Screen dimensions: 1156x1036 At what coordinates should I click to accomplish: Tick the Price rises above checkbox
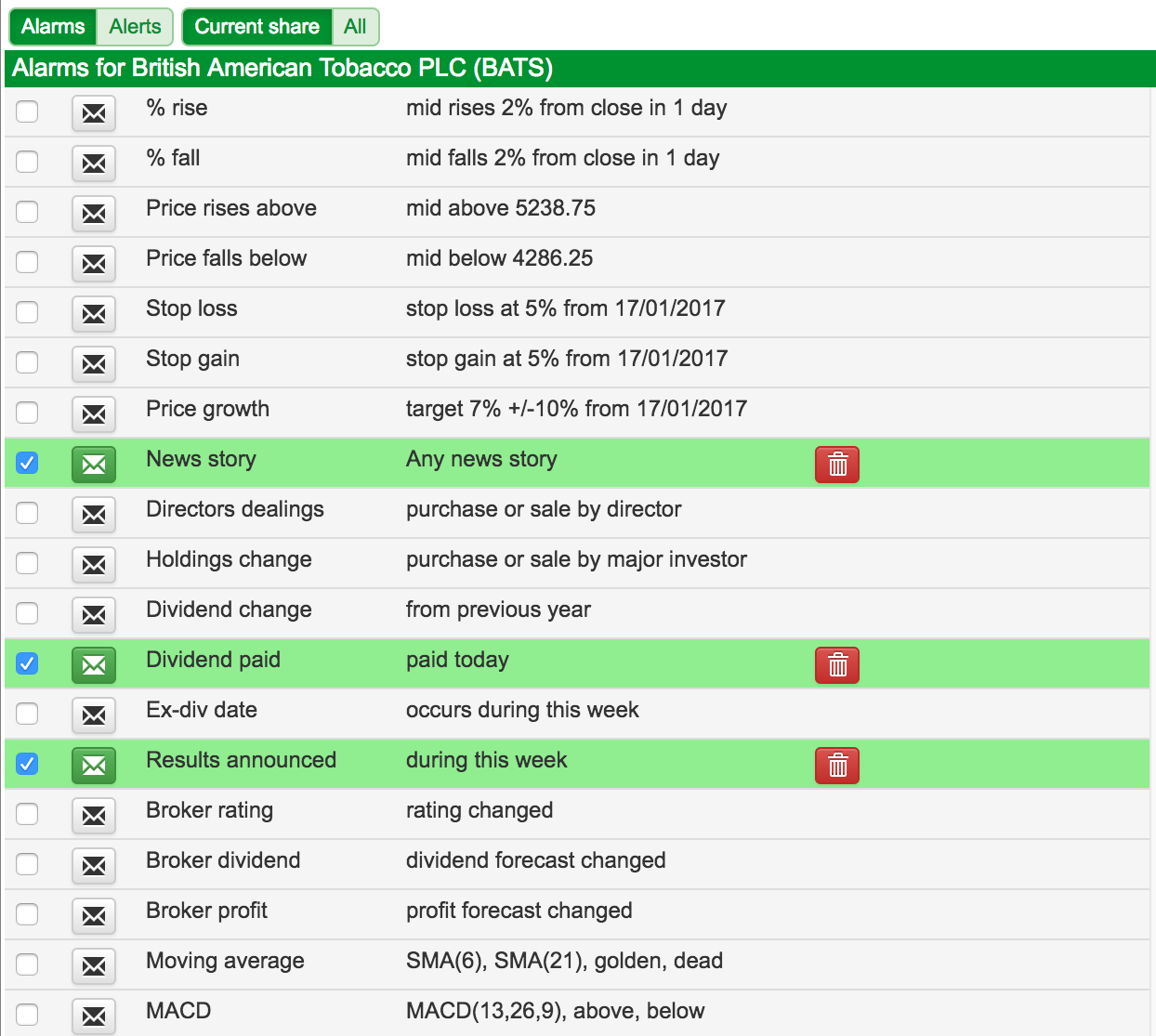coord(27,212)
